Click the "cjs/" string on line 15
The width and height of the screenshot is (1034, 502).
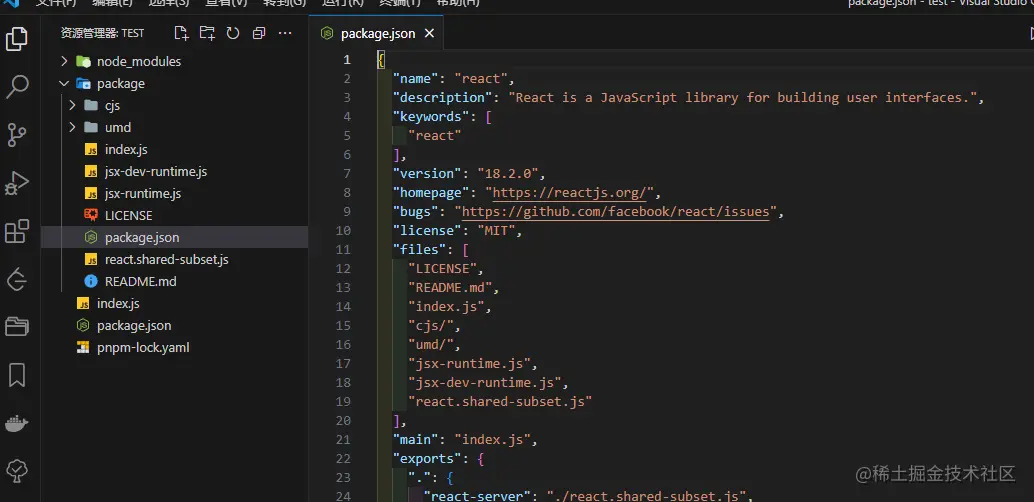coord(431,326)
